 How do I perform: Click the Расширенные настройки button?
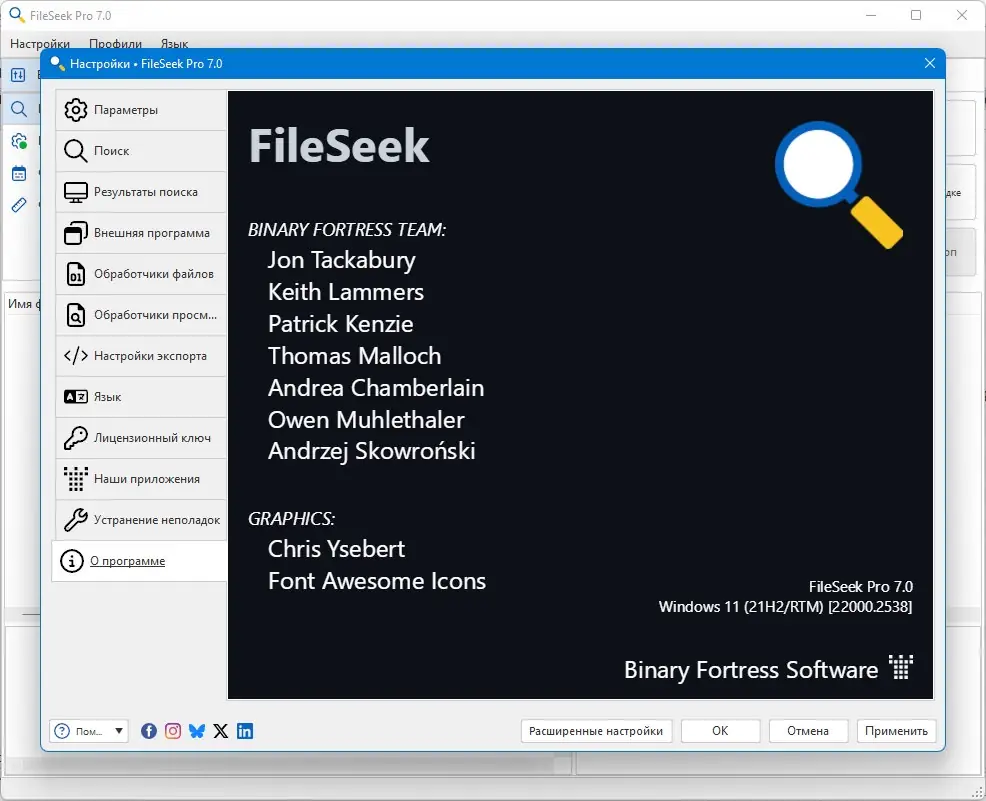(x=596, y=731)
